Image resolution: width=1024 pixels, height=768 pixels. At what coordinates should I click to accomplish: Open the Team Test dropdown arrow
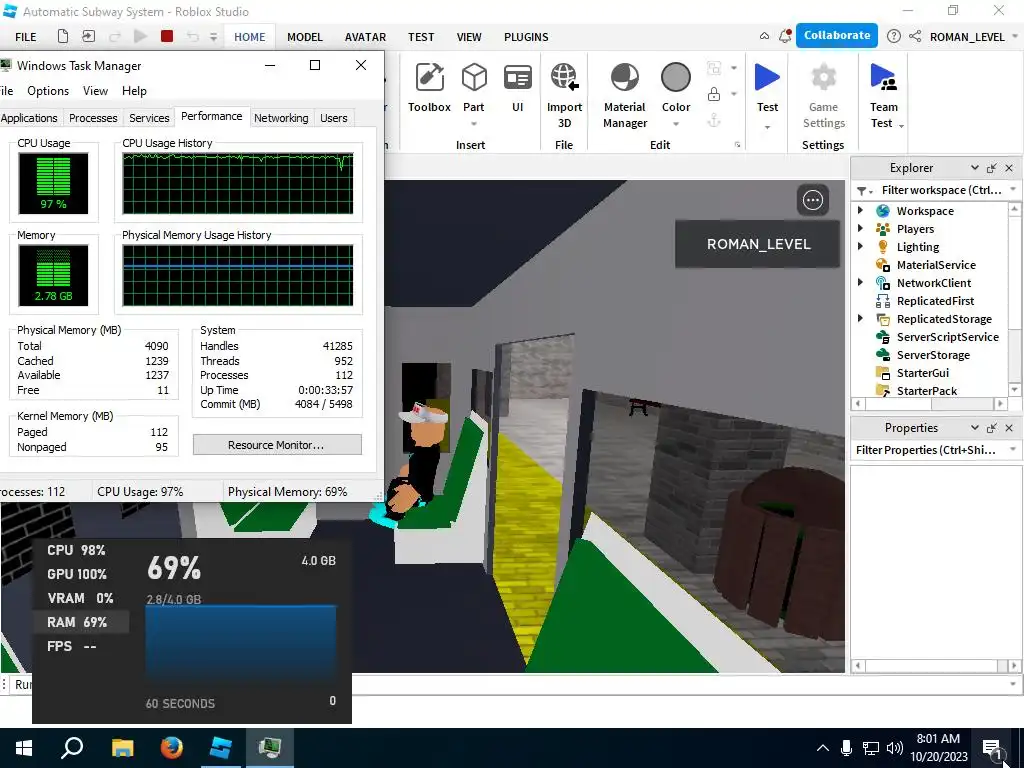tap(901, 125)
